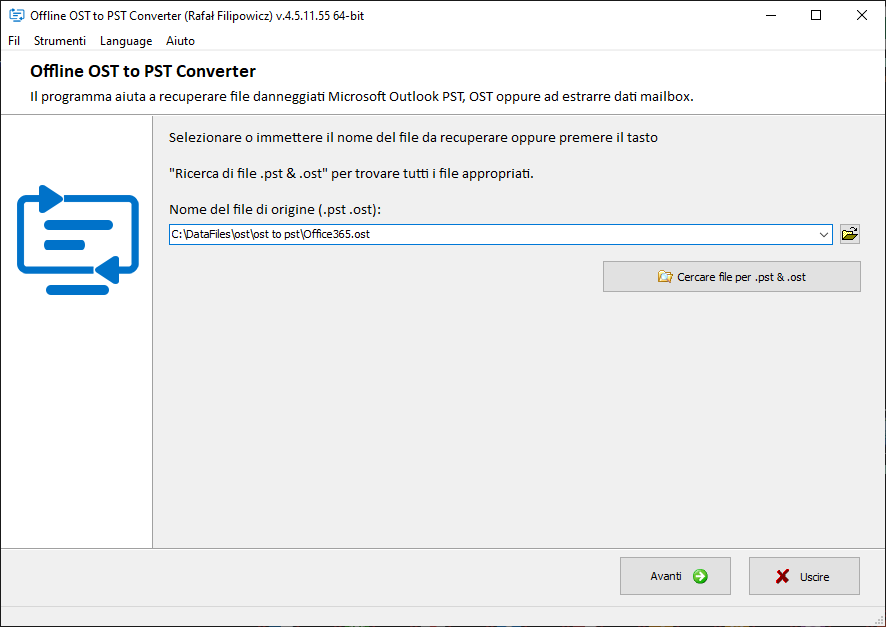Click the red X icon on Uscire

pos(783,576)
